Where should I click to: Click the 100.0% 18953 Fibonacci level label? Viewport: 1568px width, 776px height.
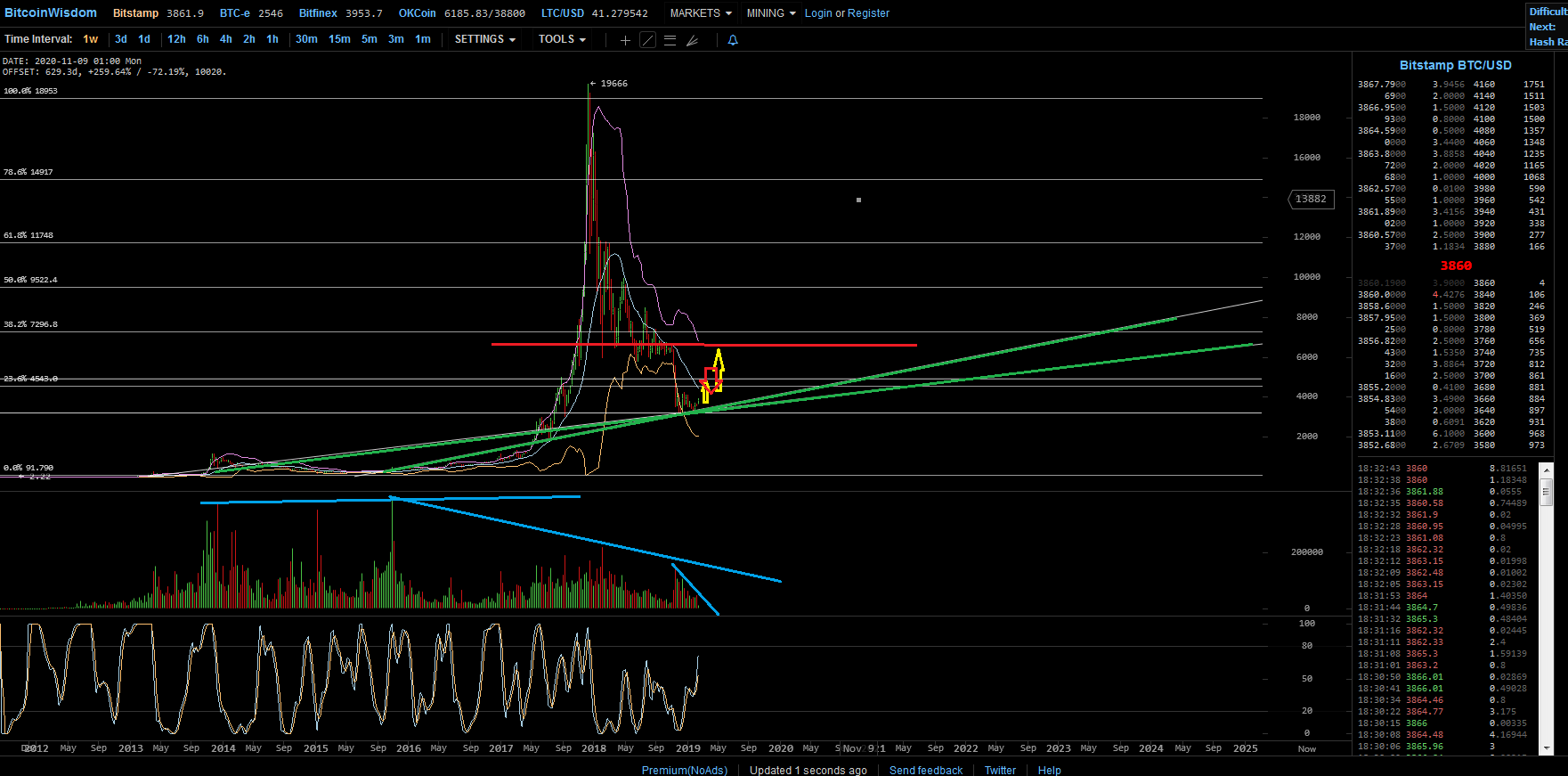[x=30, y=91]
